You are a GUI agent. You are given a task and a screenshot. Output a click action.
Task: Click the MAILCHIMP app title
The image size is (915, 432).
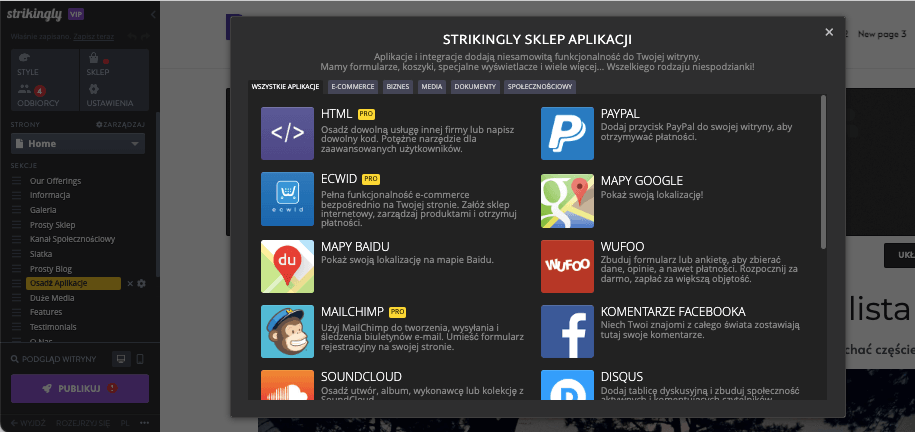353,312
